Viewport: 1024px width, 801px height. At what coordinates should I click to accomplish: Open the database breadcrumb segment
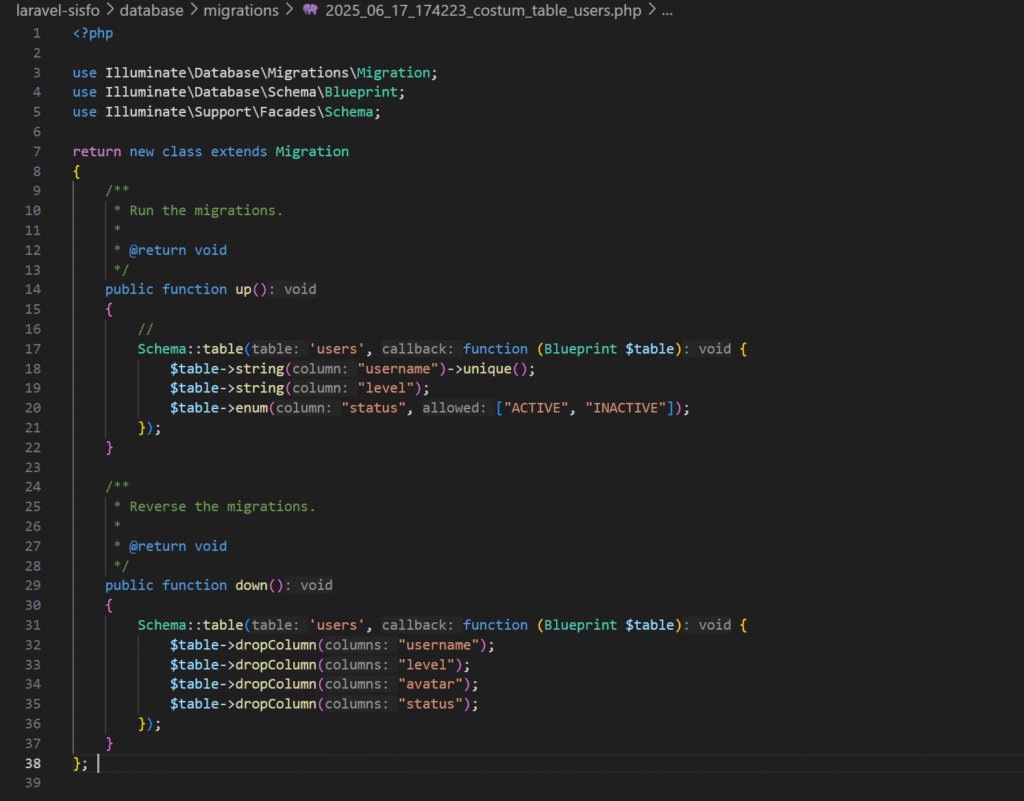pos(152,11)
